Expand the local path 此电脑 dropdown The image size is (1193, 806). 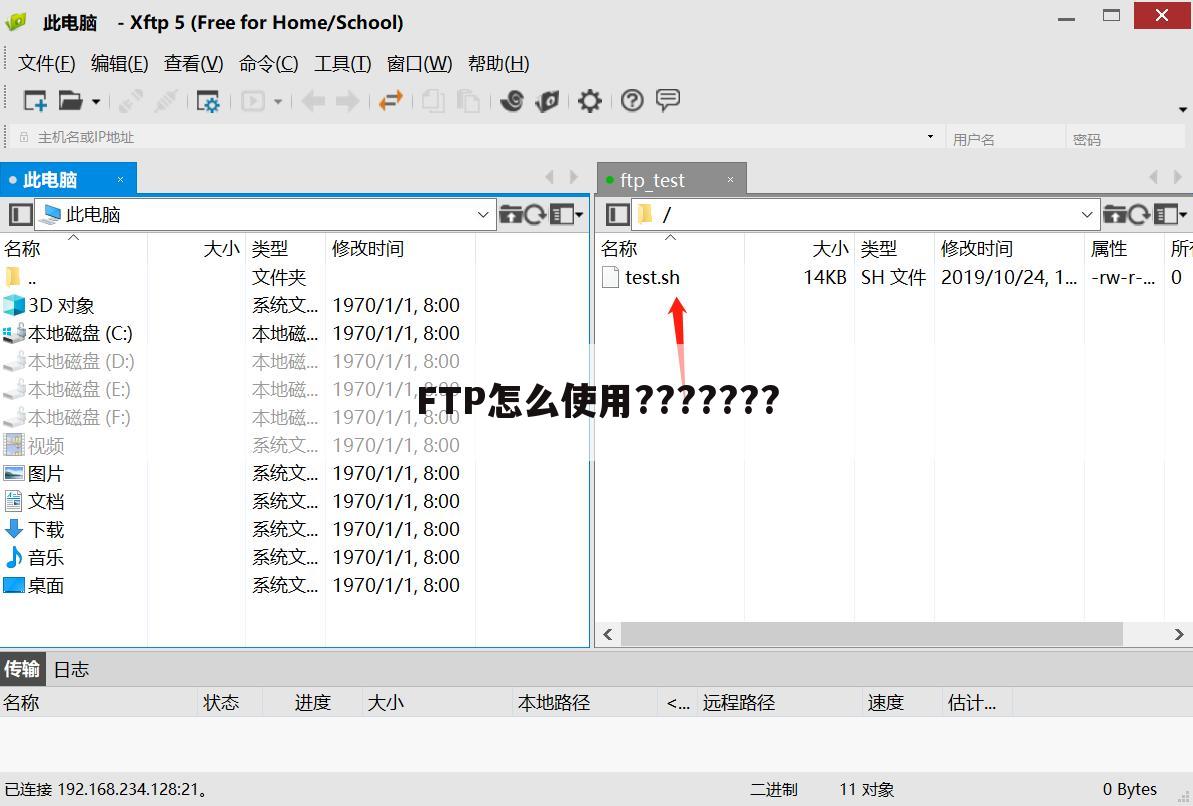tap(482, 215)
